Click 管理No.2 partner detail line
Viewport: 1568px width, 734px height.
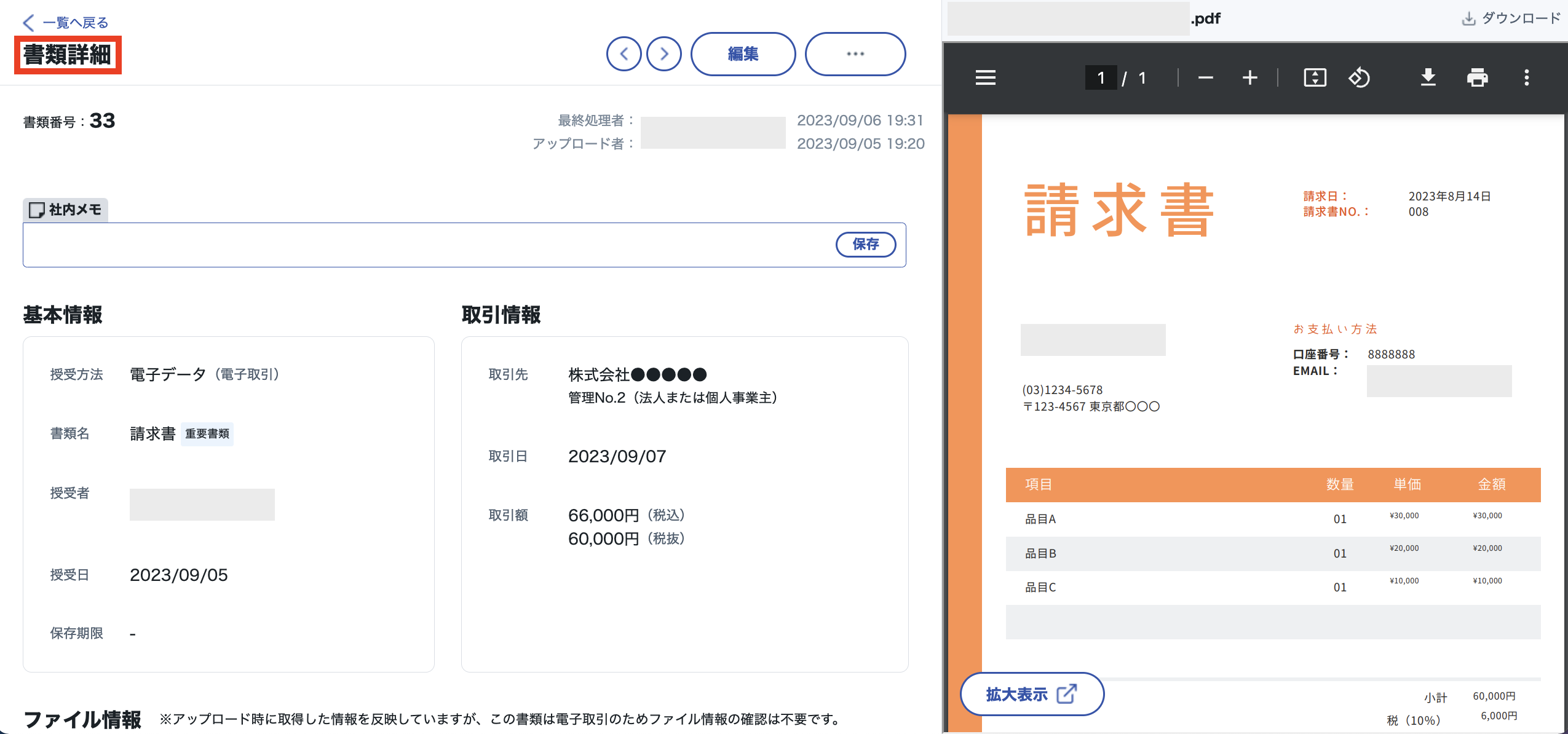(673, 398)
